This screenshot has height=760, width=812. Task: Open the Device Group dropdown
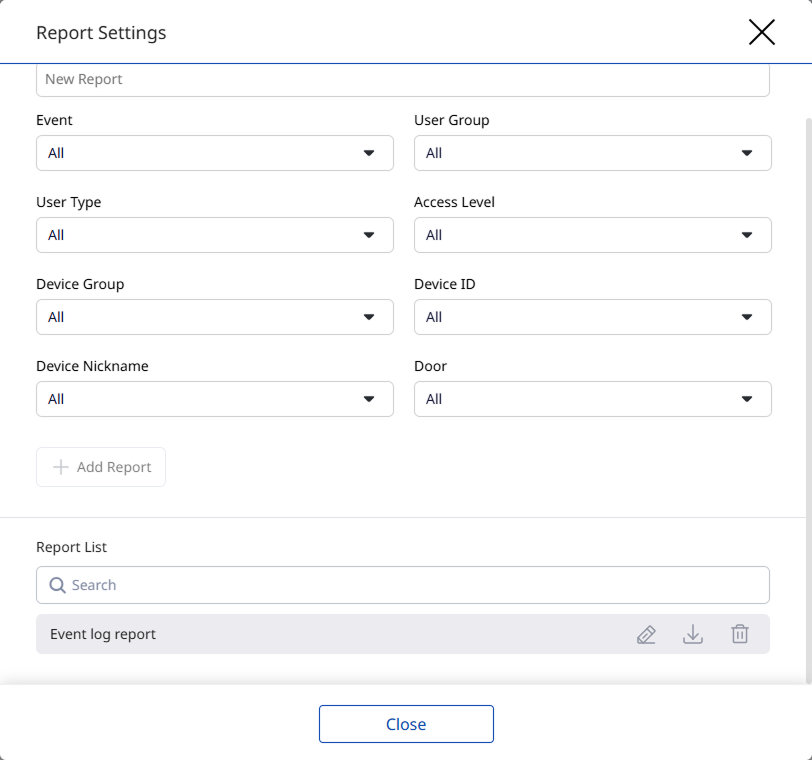214,317
